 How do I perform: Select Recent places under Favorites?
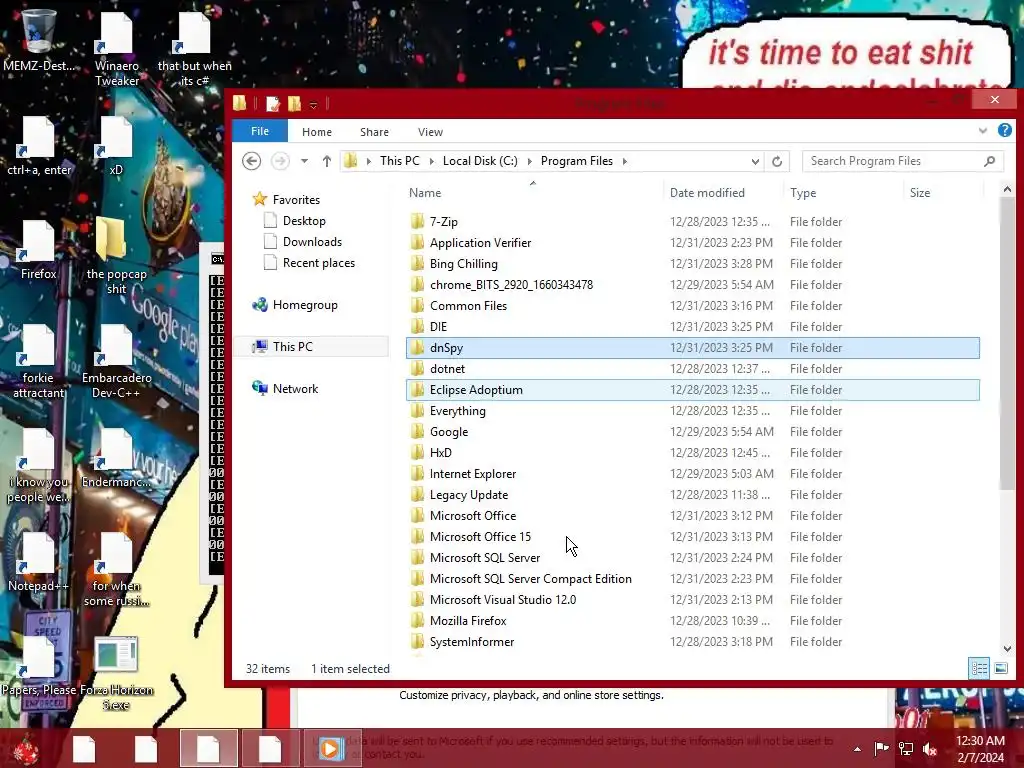point(319,263)
